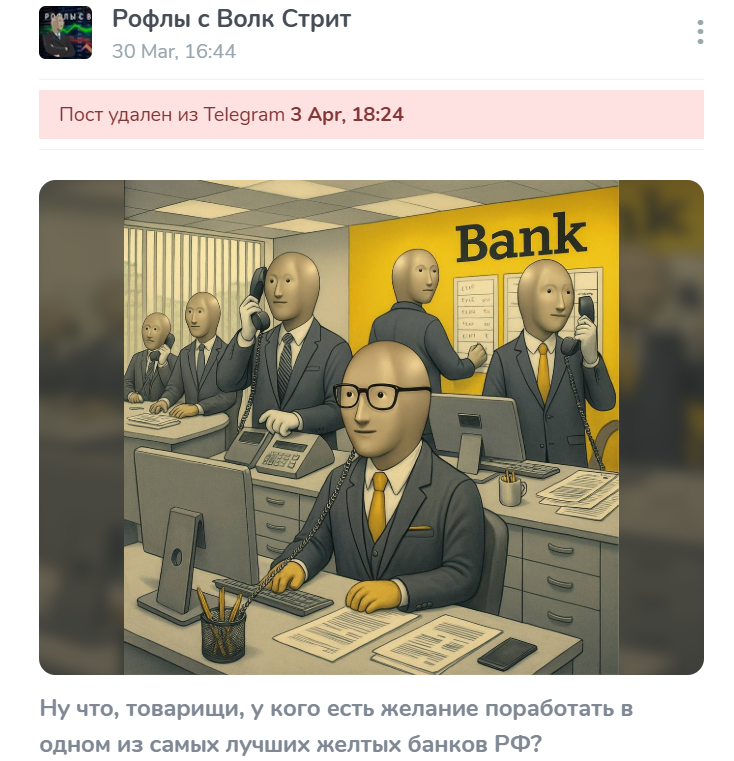Click the black wallet on the desk
The width and height of the screenshot is (734, 761).
point(507,654)
